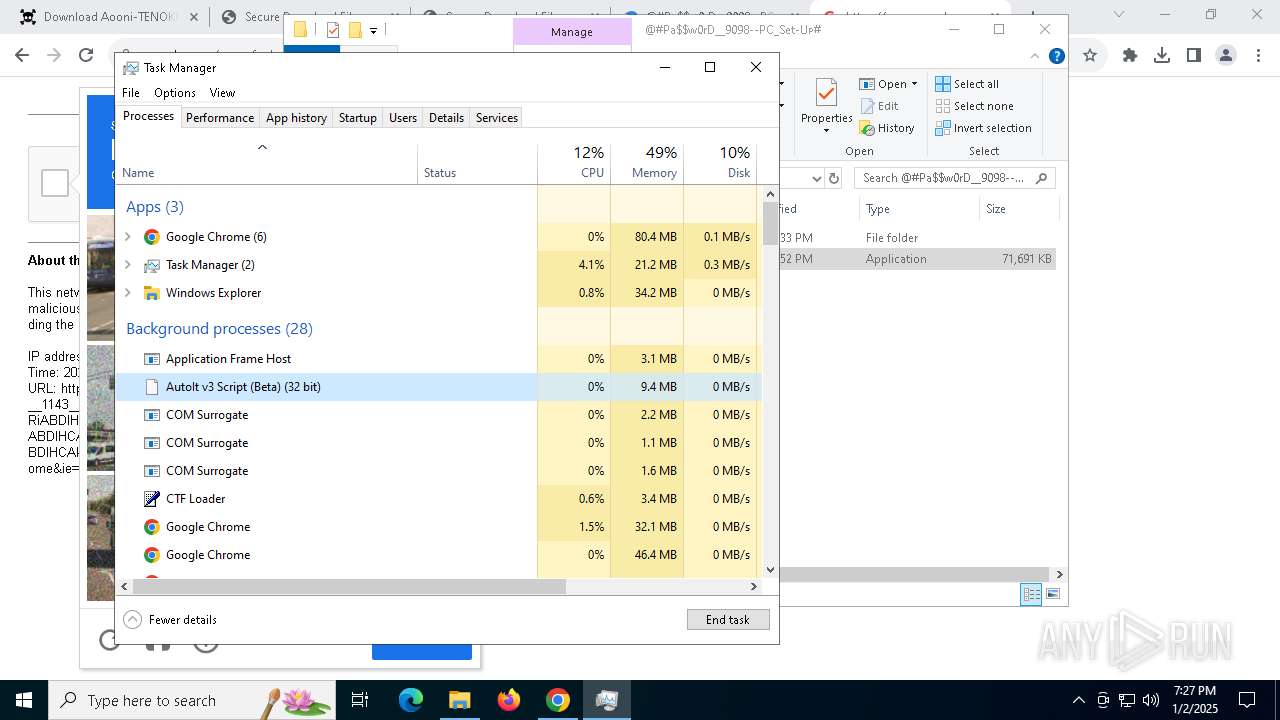Click the Application Frame Host process icon
This screenshot has width=1280, height=720.
[x=152, y=359]
